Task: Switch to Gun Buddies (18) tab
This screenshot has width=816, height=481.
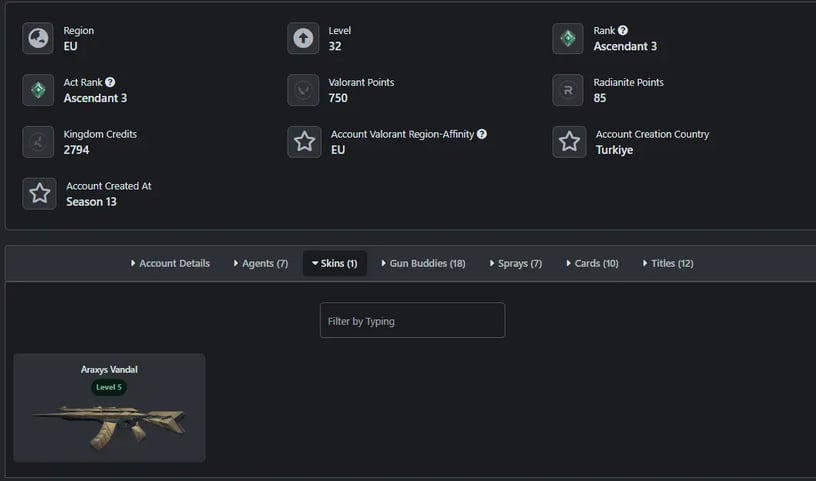Action: click(423, 263)
